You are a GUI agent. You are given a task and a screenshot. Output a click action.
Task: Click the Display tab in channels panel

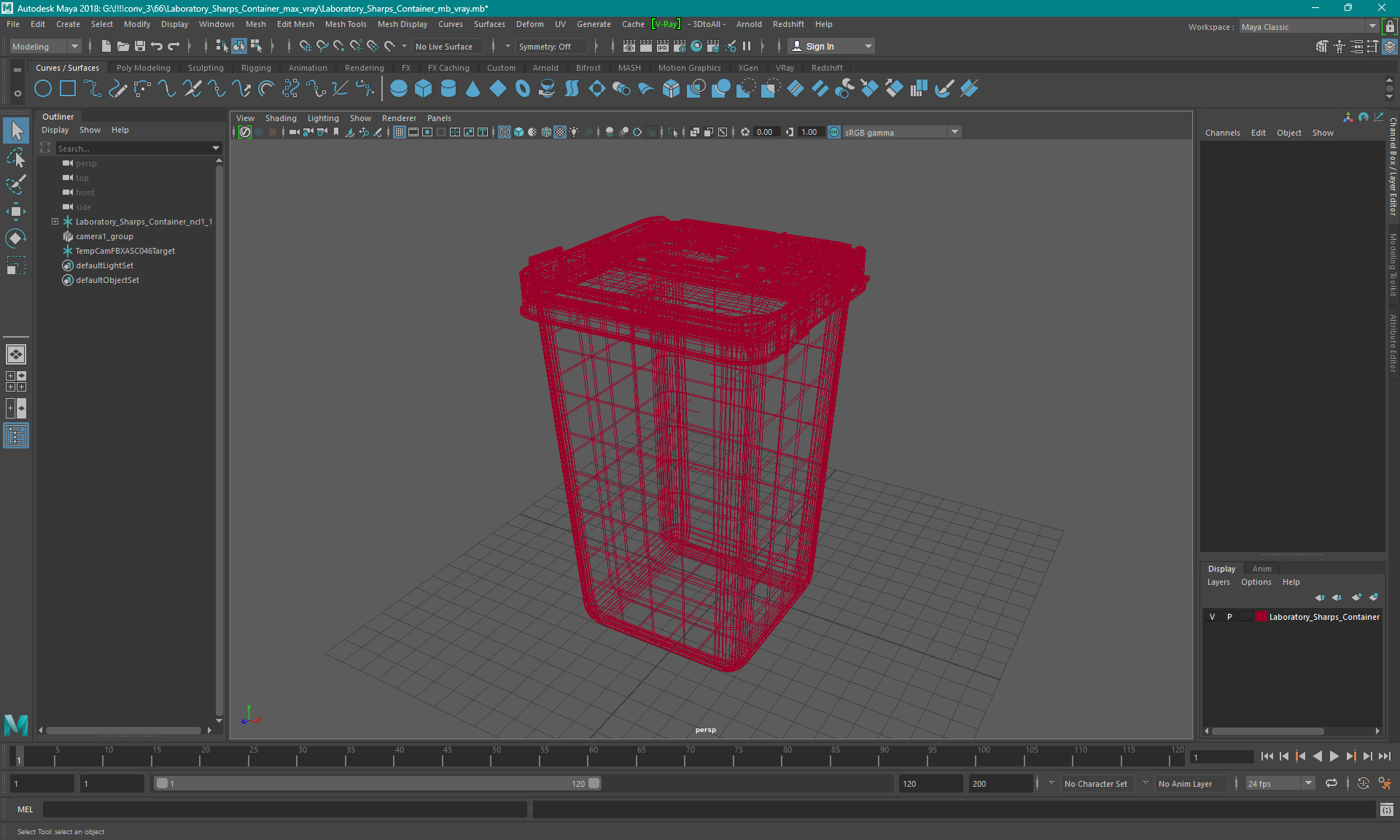[1221, 568]
